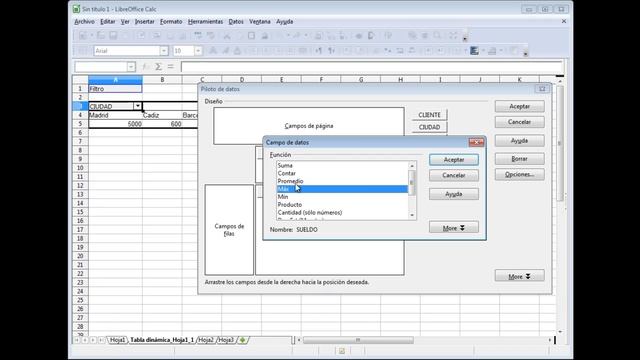Open the Datos menu
Viewport: 640px width, 360px height.
(x=236, y=21)
